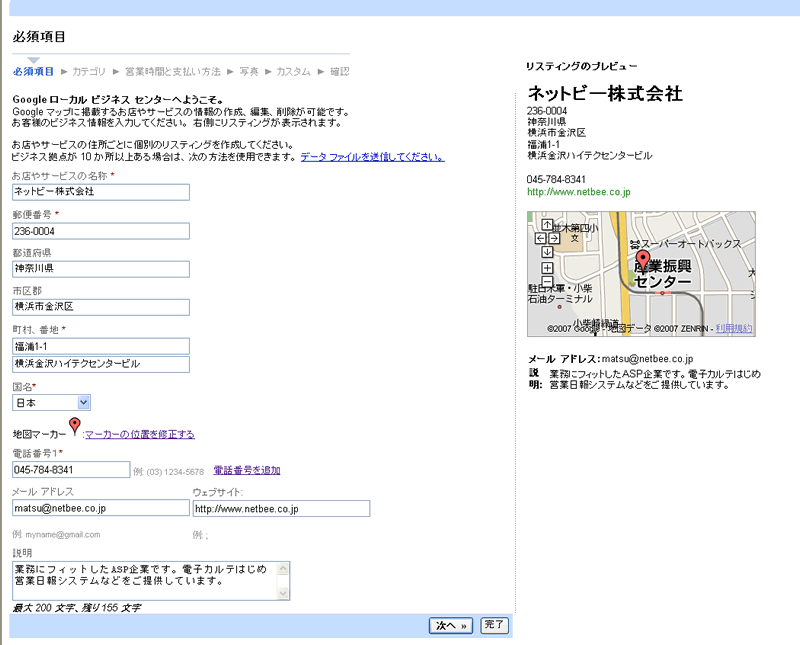Click the 完了 button

(494, 625)
